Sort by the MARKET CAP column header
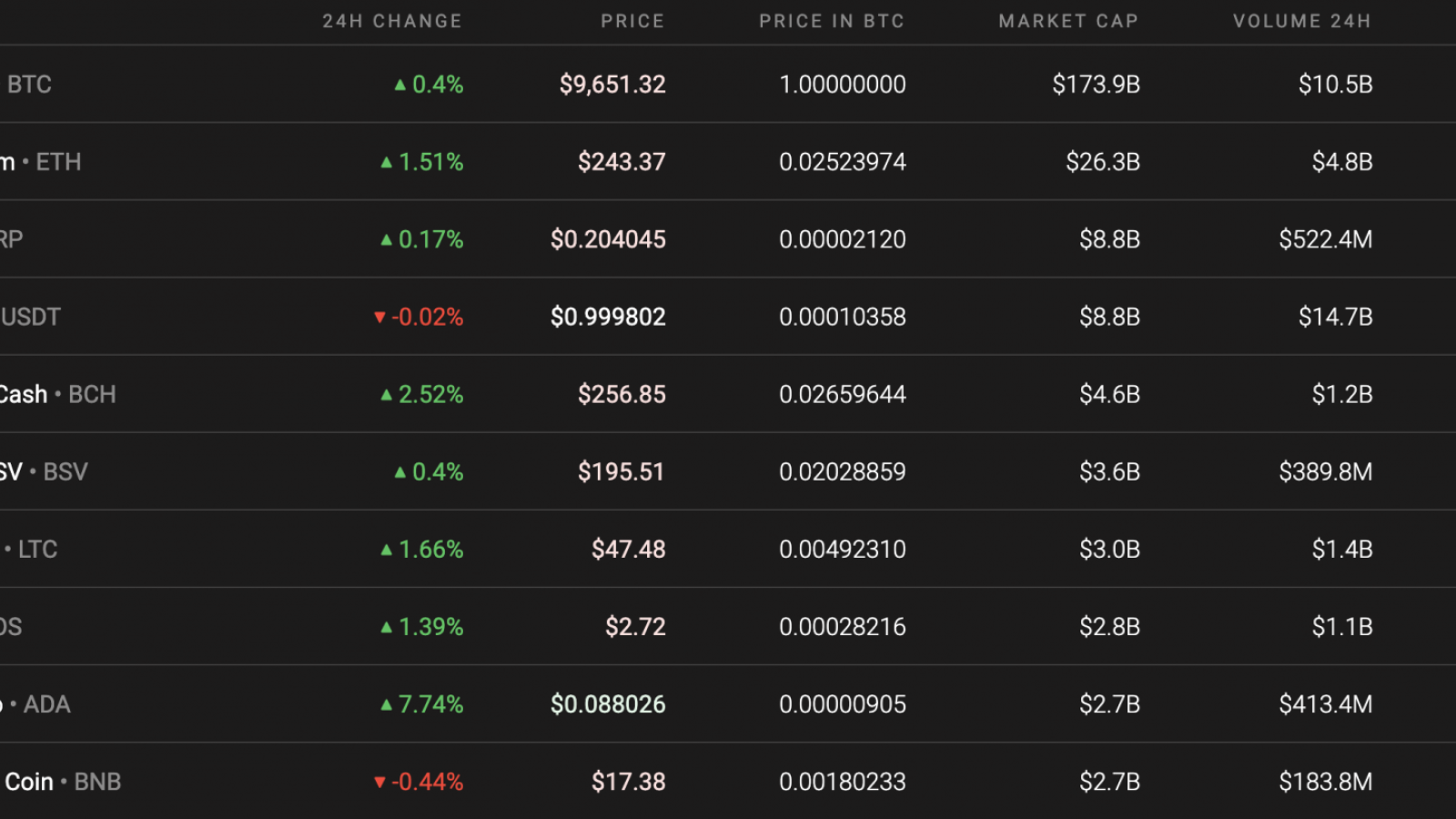Viewport: 1456px width, 819px height. coord(1068,21)
